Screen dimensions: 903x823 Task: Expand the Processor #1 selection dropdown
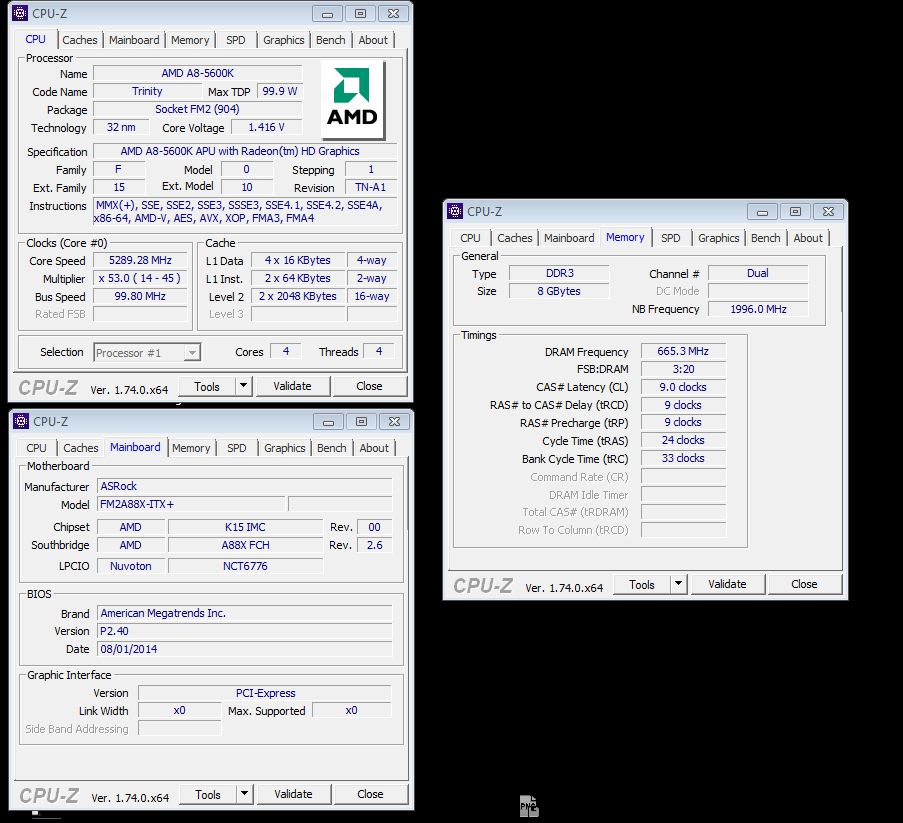click(192, 352)
